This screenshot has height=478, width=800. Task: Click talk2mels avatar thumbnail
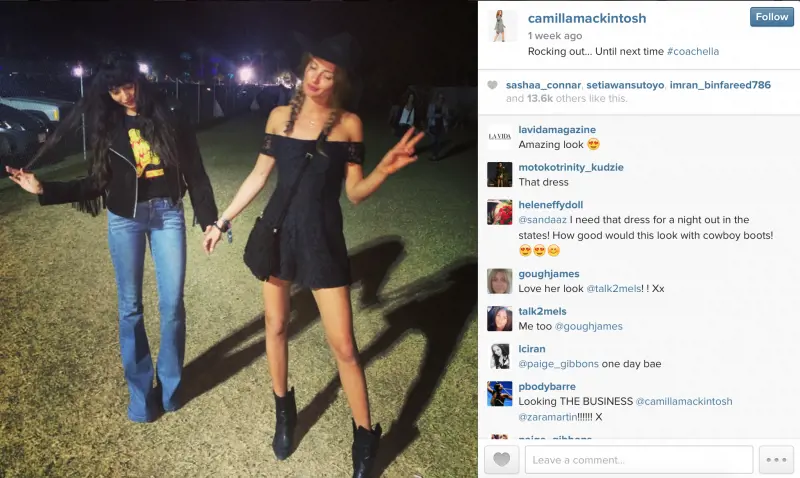499,319
